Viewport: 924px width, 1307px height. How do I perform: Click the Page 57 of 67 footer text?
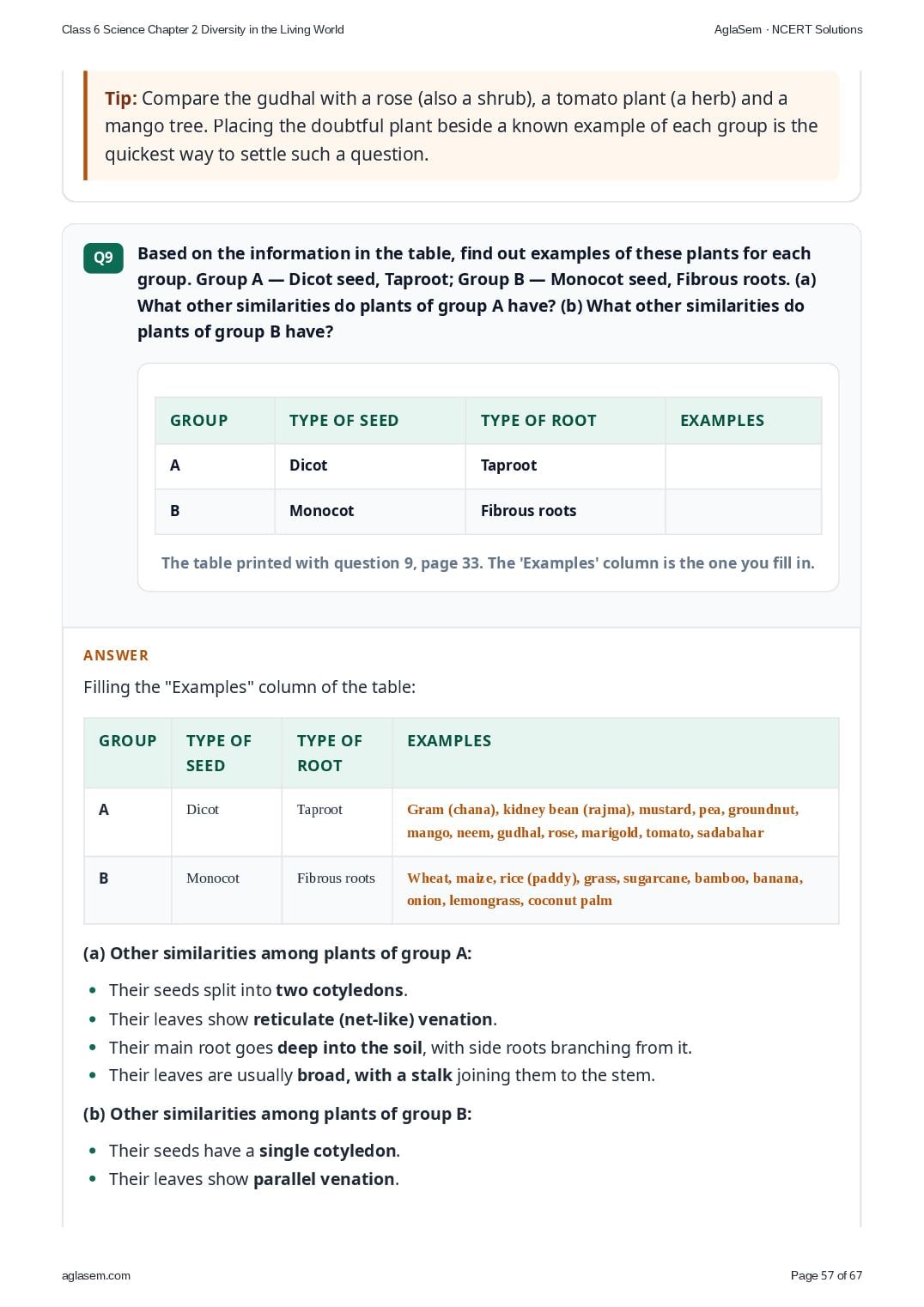(826, 1275)
